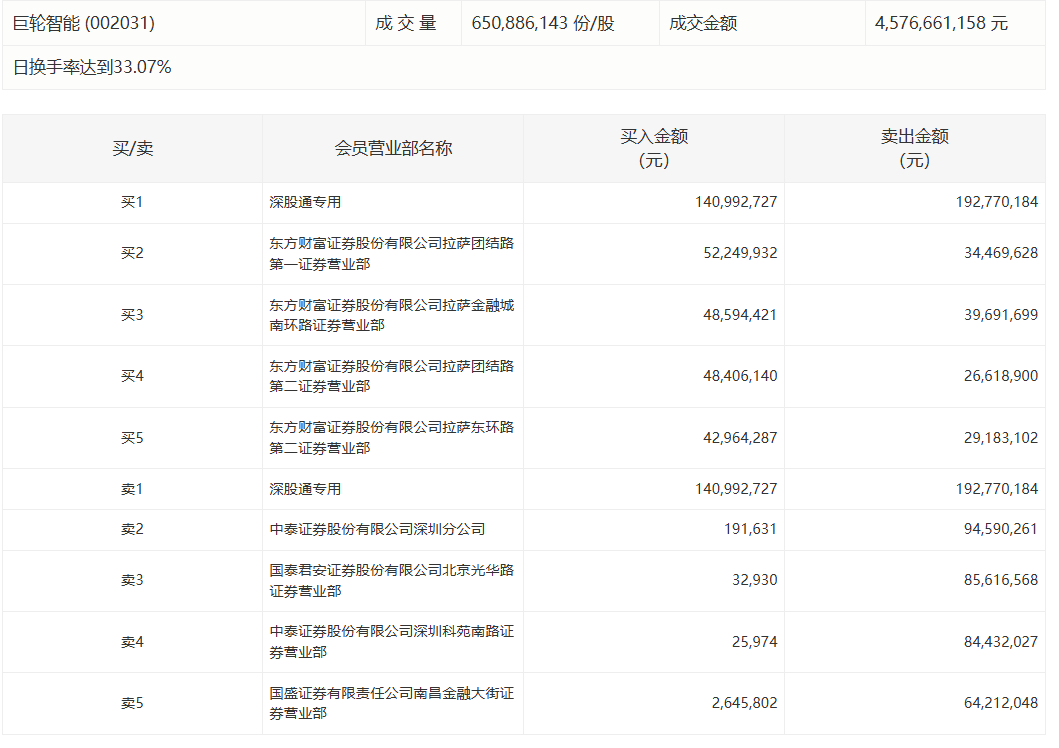Click the 日换手率达到33.07% note
The width and height of the screenshot is (1059, 748).
(92, 67)
